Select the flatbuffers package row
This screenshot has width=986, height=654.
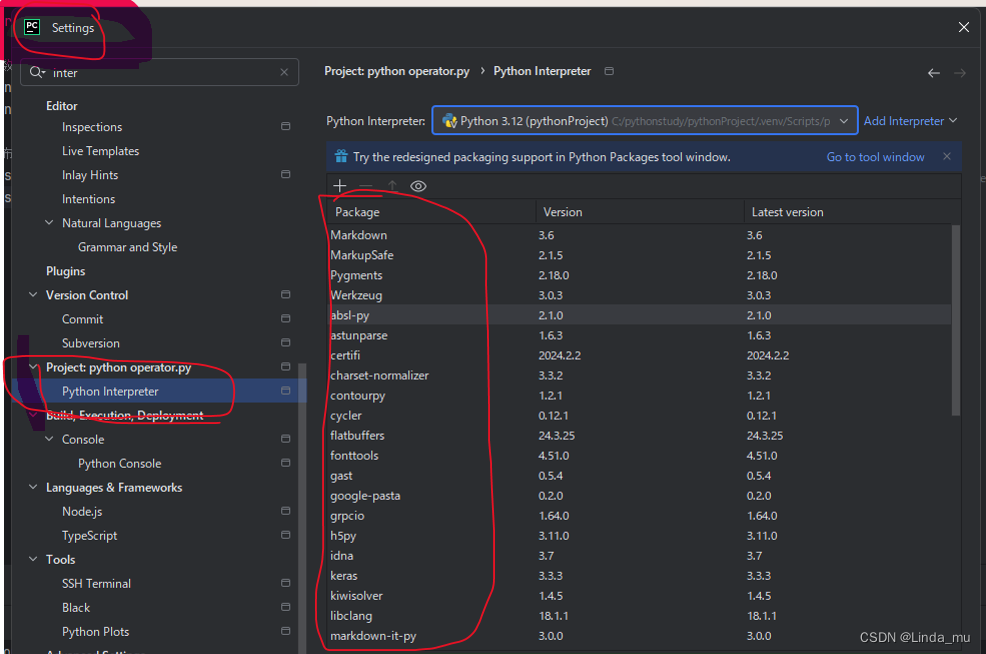(x=639, y=435)
